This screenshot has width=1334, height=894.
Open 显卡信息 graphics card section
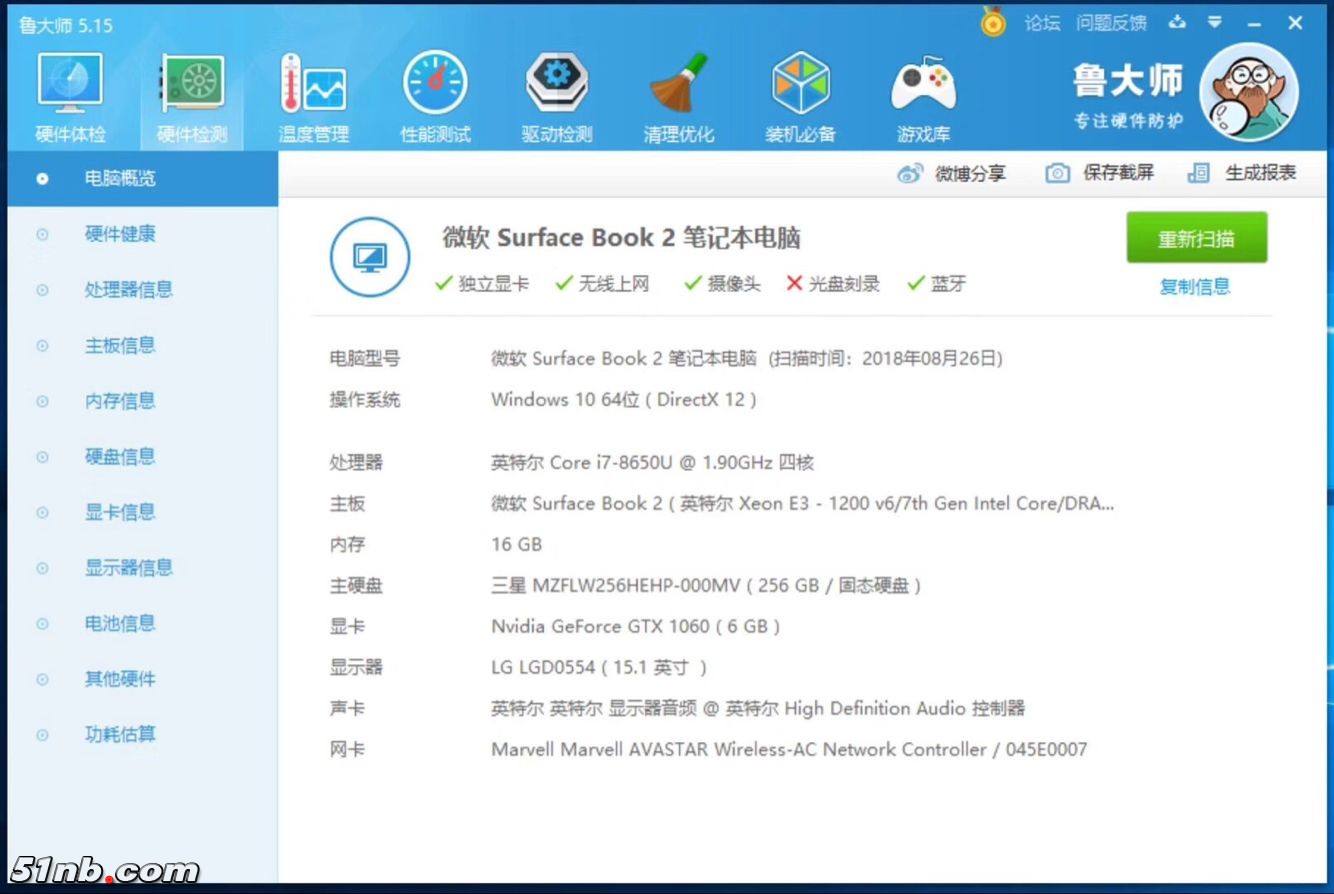120,513
